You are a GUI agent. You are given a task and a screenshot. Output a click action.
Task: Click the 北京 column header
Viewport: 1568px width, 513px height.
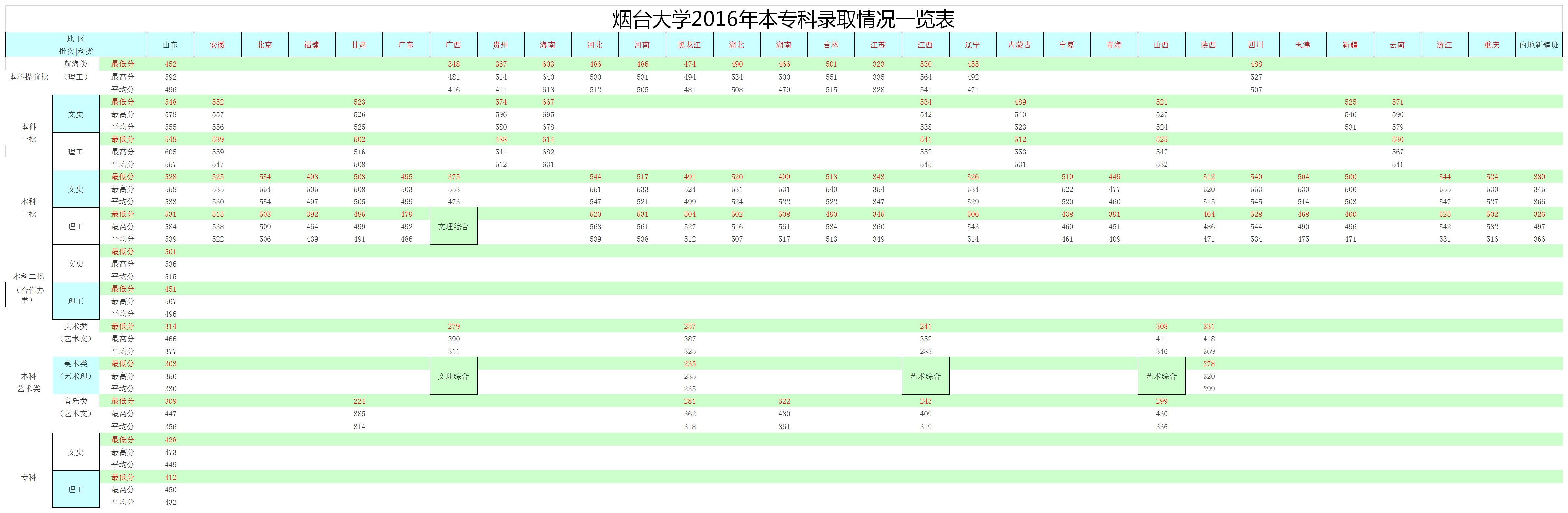click(265, 45)
